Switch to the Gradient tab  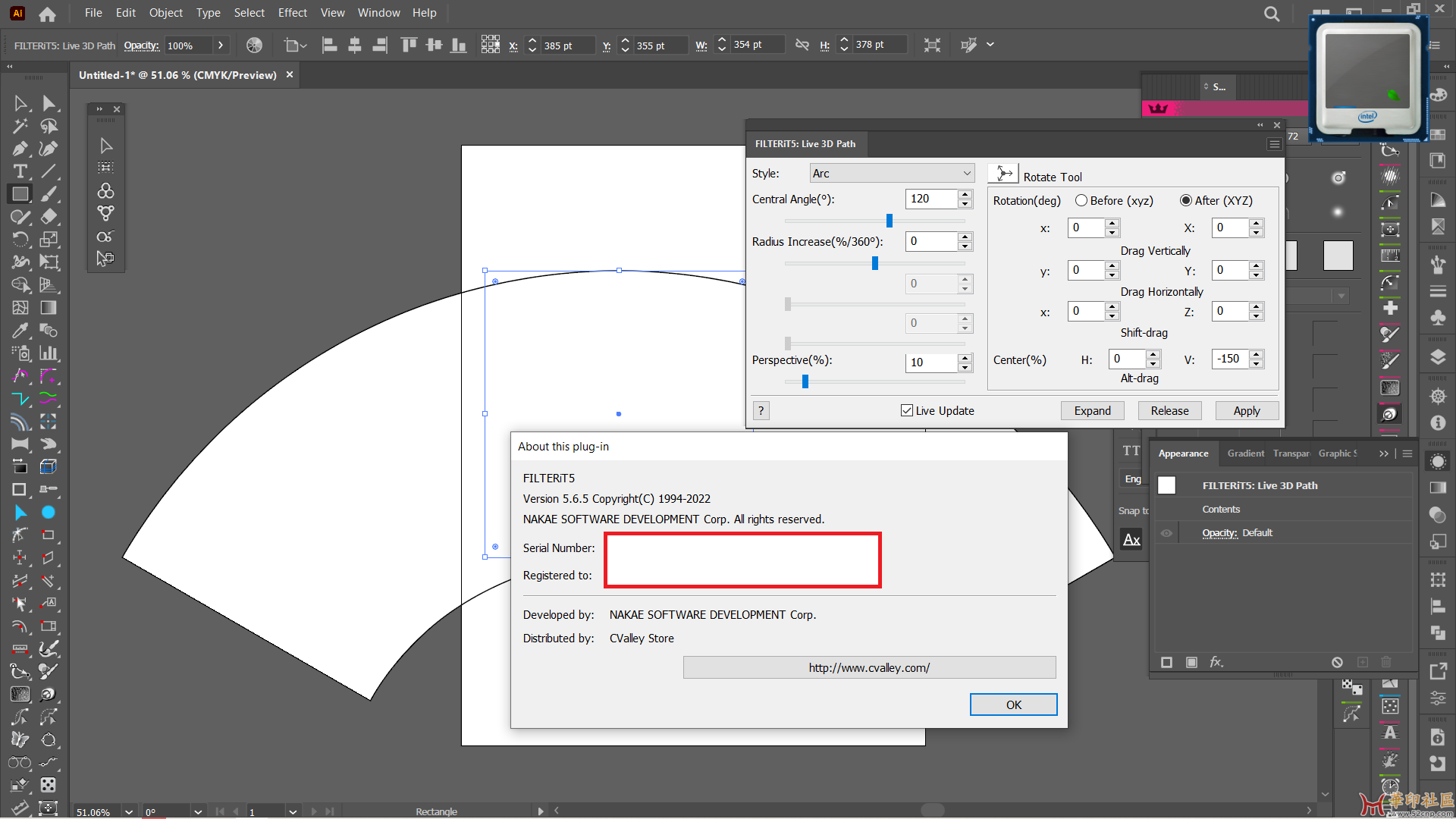pos(1245,453)
